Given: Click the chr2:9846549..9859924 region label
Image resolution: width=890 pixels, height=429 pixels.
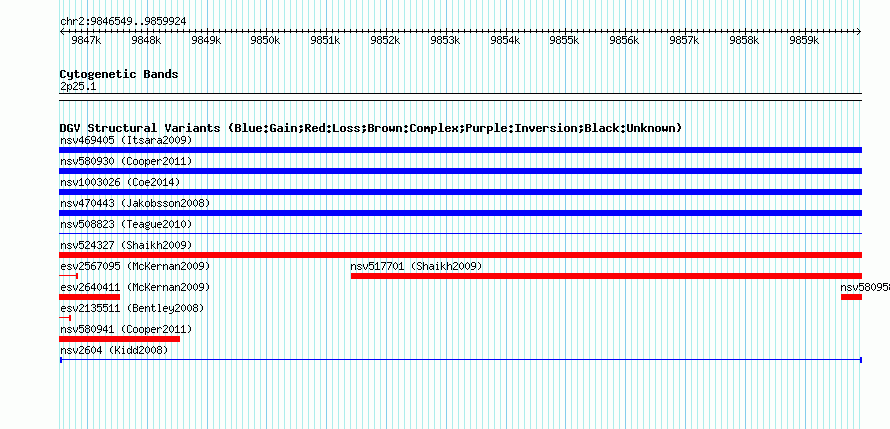Looking at the screenshot, I should click(x=123, y=22).
